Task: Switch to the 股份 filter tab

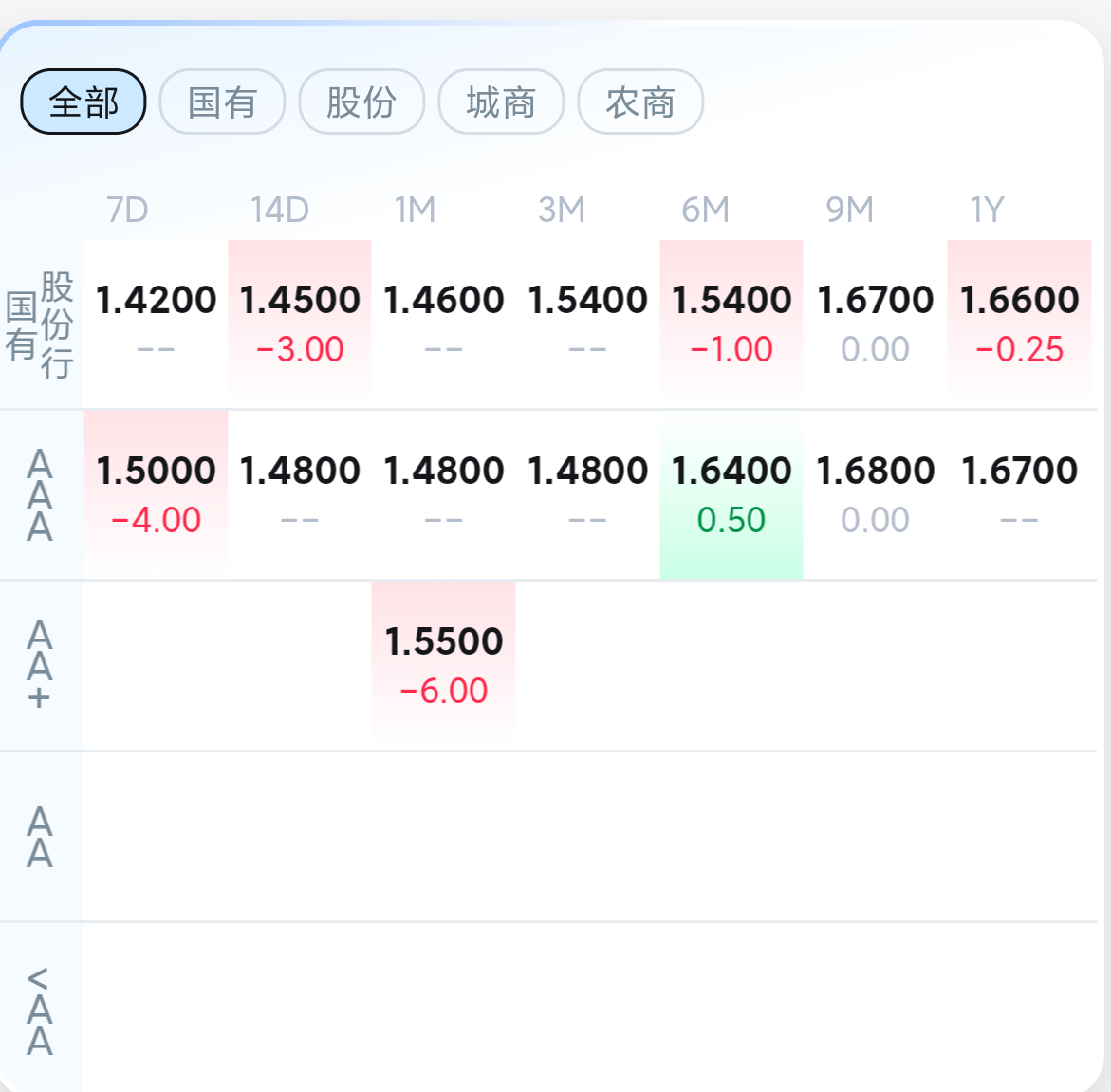Action: tap(361, 102)
